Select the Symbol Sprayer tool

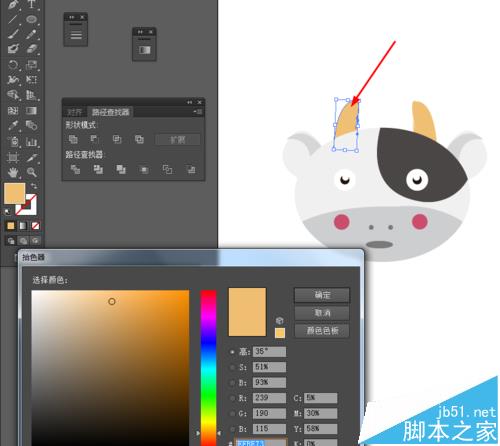(x=13, y=141)
